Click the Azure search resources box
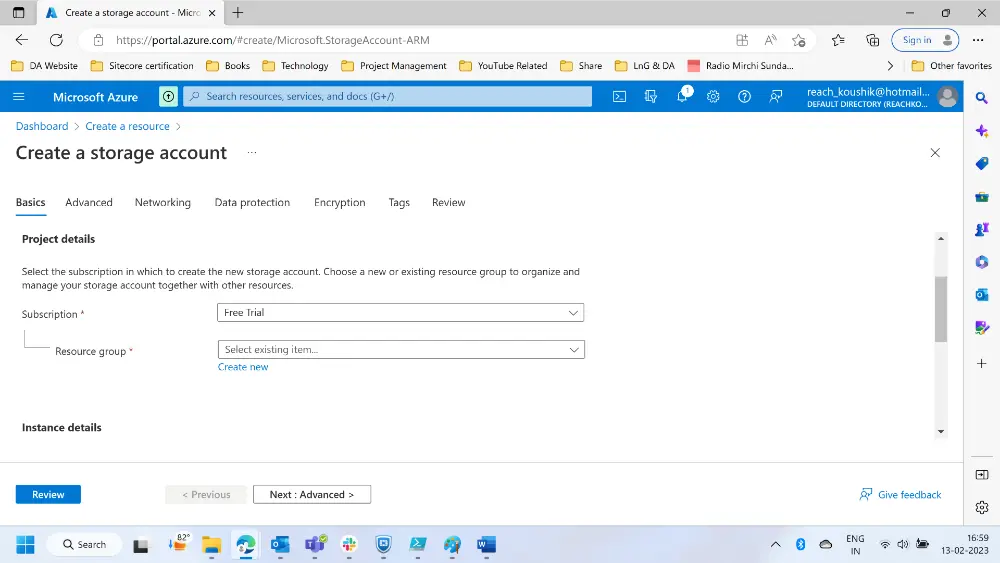Screen dimensions: 1000x563 [x=388, y=96]
